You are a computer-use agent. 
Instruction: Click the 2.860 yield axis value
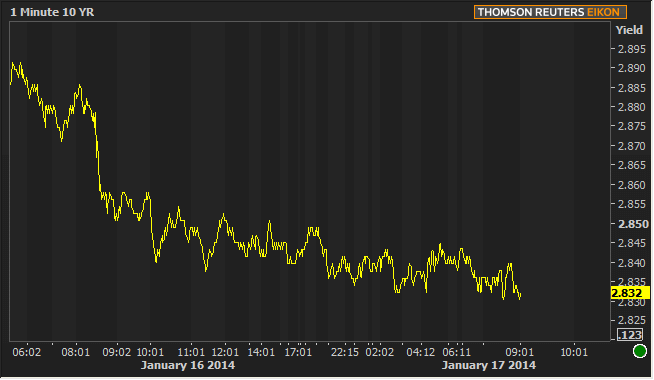pyautogui.click(x=631, y=185)
